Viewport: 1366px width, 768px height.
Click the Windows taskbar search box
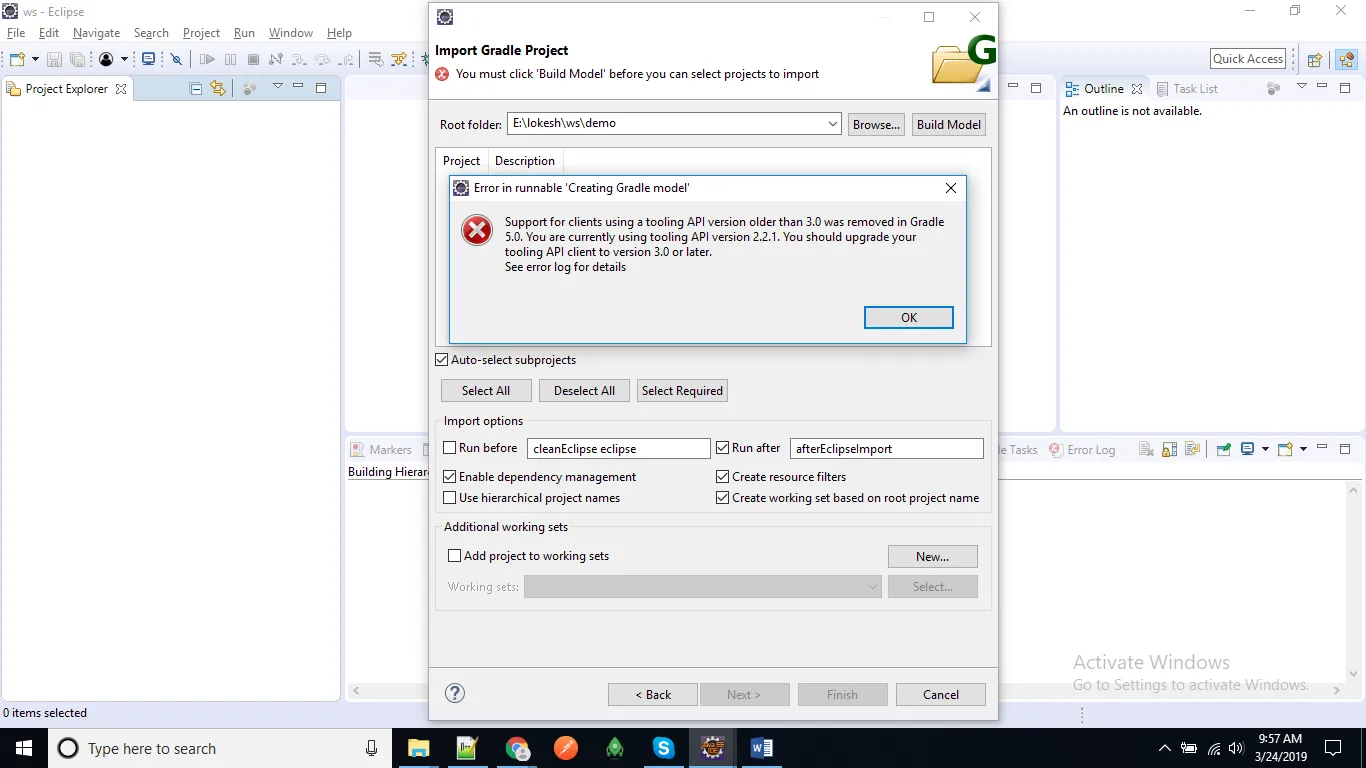click(x=219, y=748)
